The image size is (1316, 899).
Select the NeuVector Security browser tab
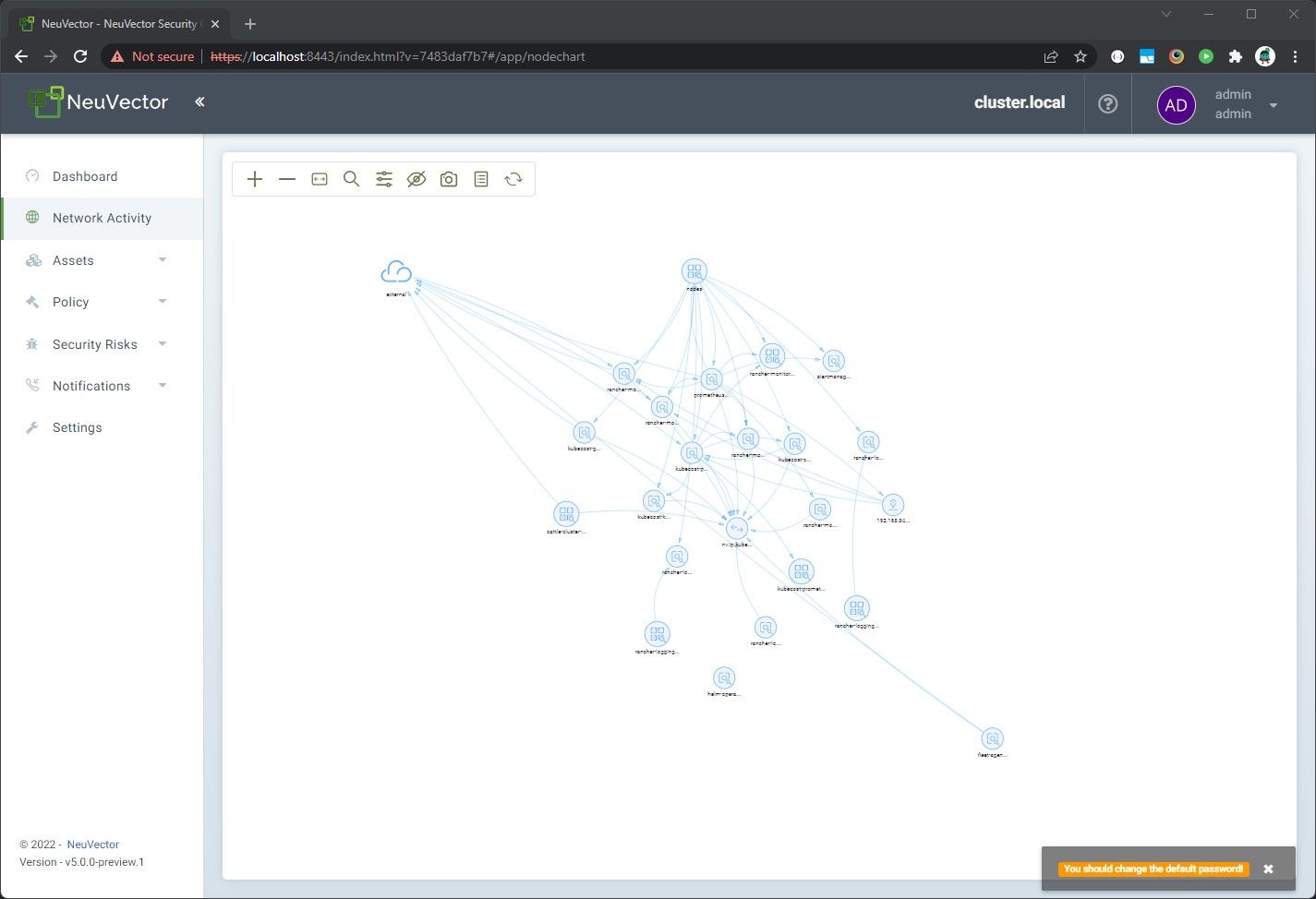pos(118,24)
